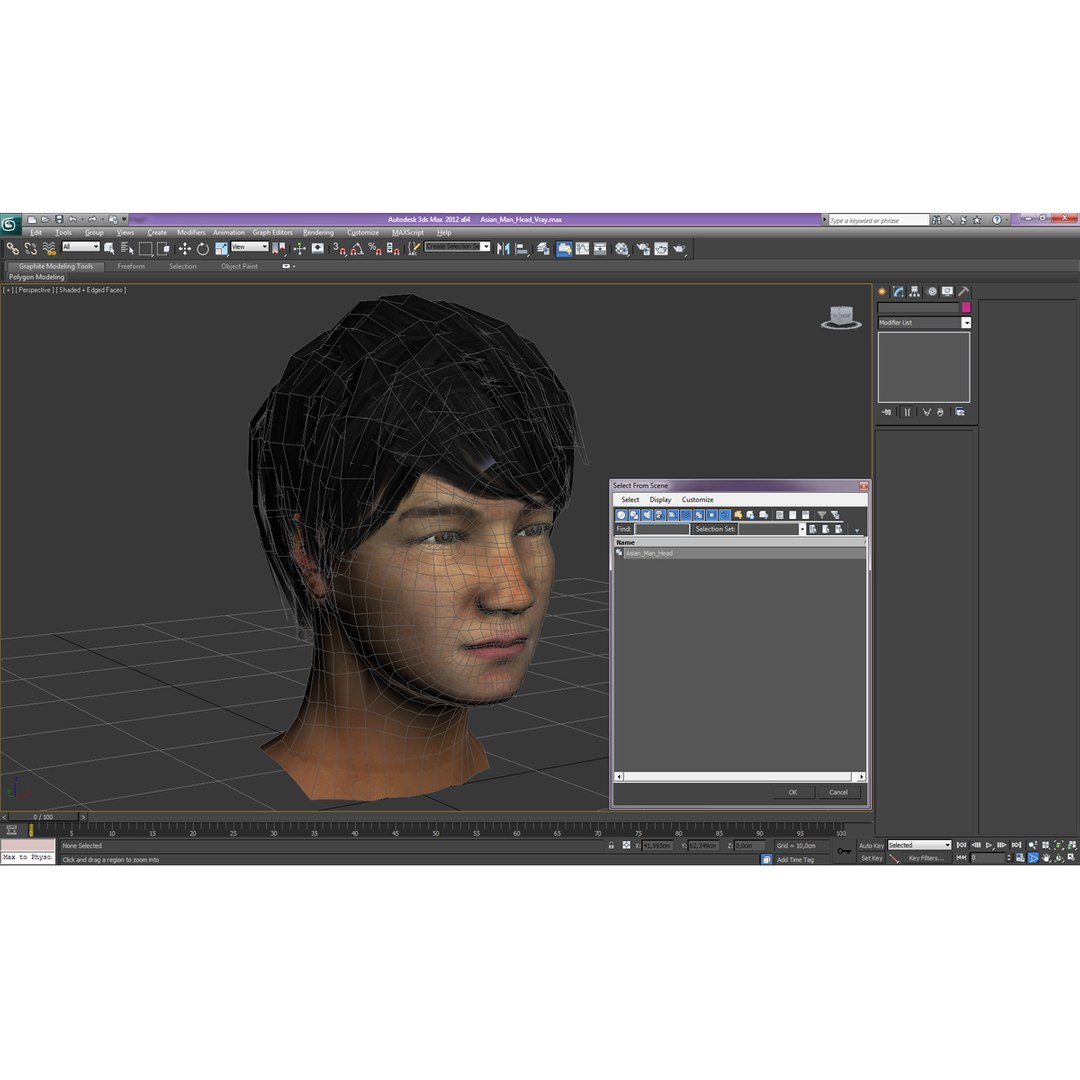Screen dimensions: 1080x1080
Task: Toggle Display Cameras filter in Select From Scene
Action: tap(660, 515)
